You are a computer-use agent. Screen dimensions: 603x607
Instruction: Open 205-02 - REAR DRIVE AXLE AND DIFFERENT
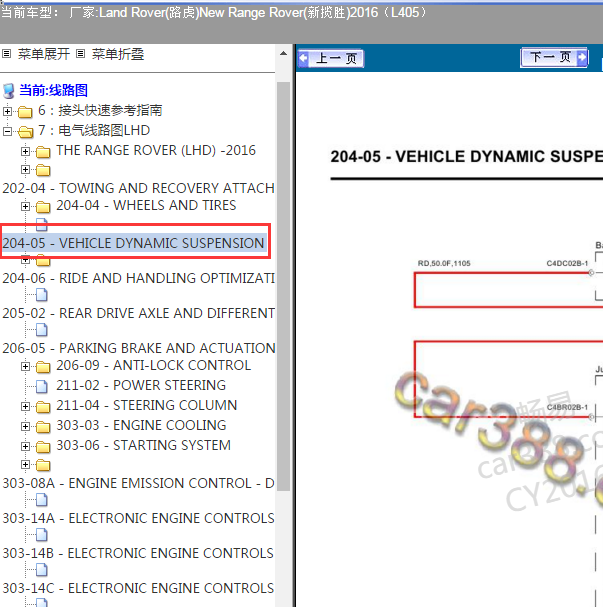click(138, 313)
